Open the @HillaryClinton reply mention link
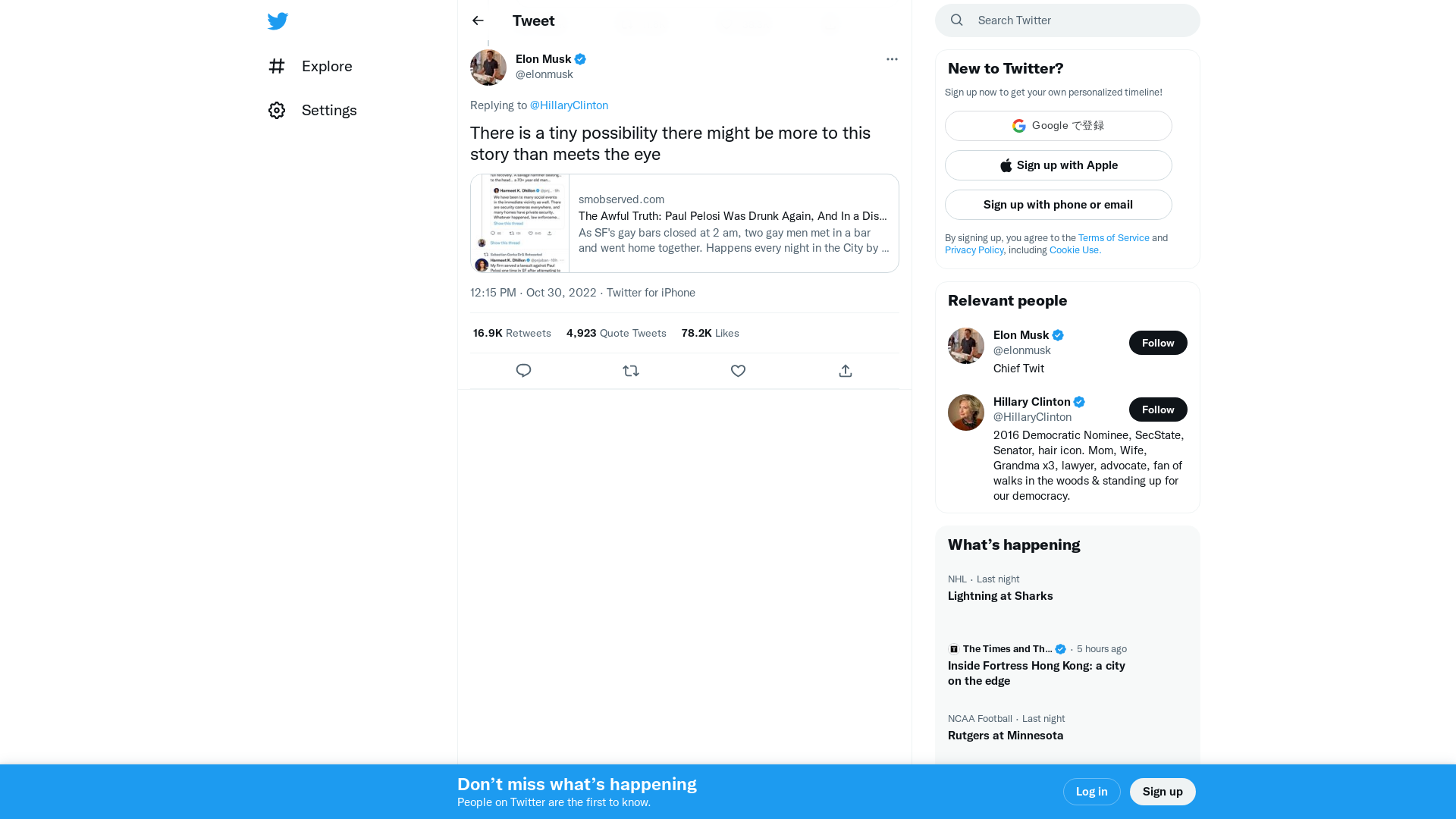 [x=569, y=105]
